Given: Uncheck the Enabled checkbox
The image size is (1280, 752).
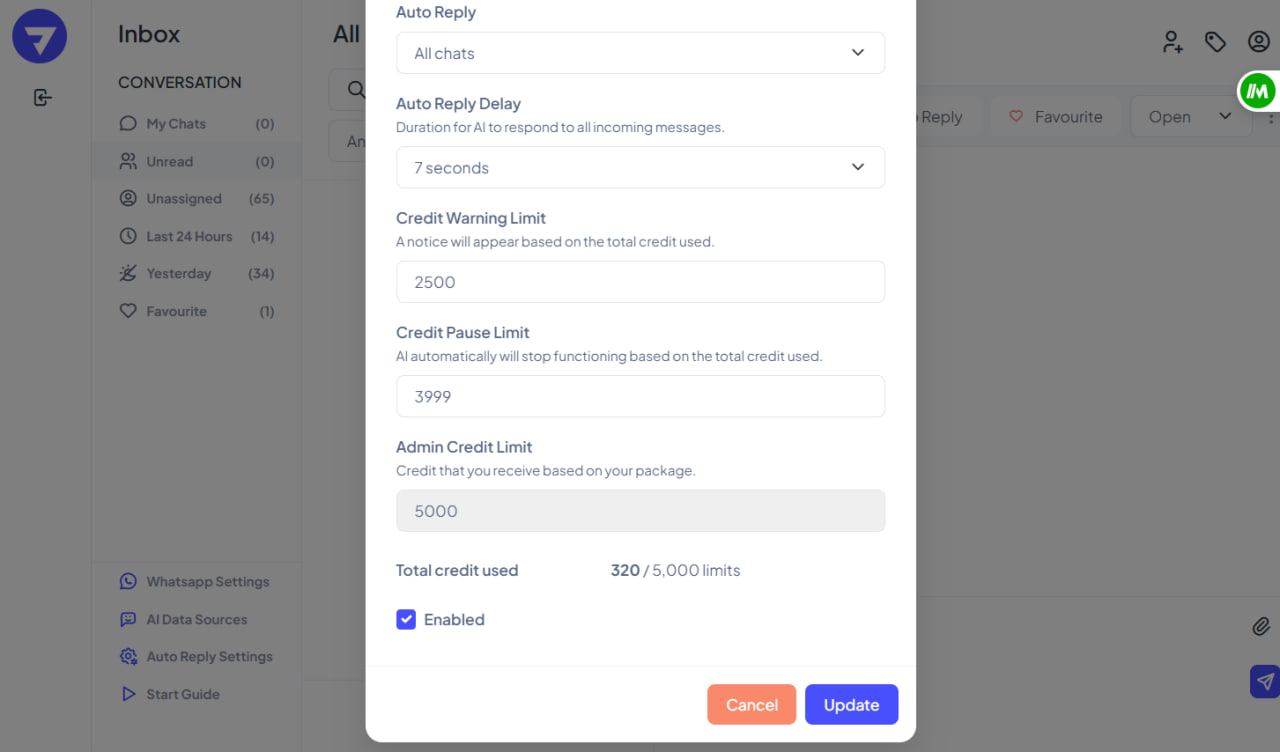Looking at the screenshot, I should [406, 620].
